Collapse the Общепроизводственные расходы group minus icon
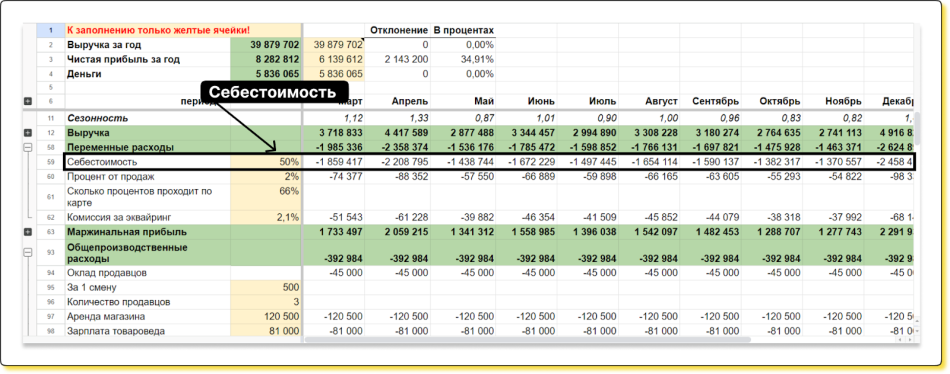 click(x=28, y=253)
